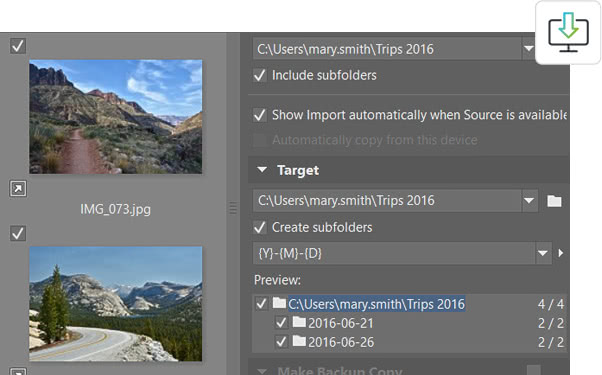
Task: Select the IMG_073.jpg trail thumbnail
Action: tap(116, 117)
